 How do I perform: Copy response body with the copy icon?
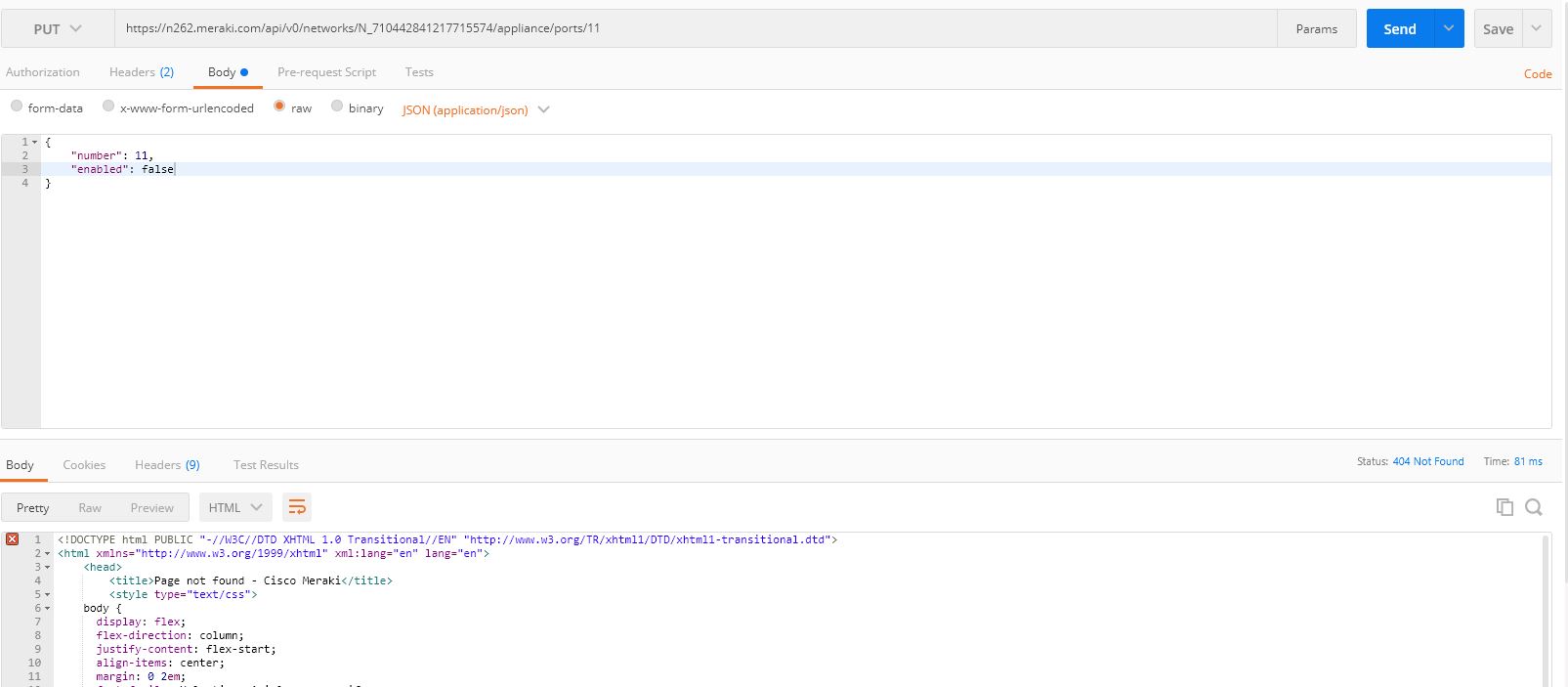coord(1504,506)
